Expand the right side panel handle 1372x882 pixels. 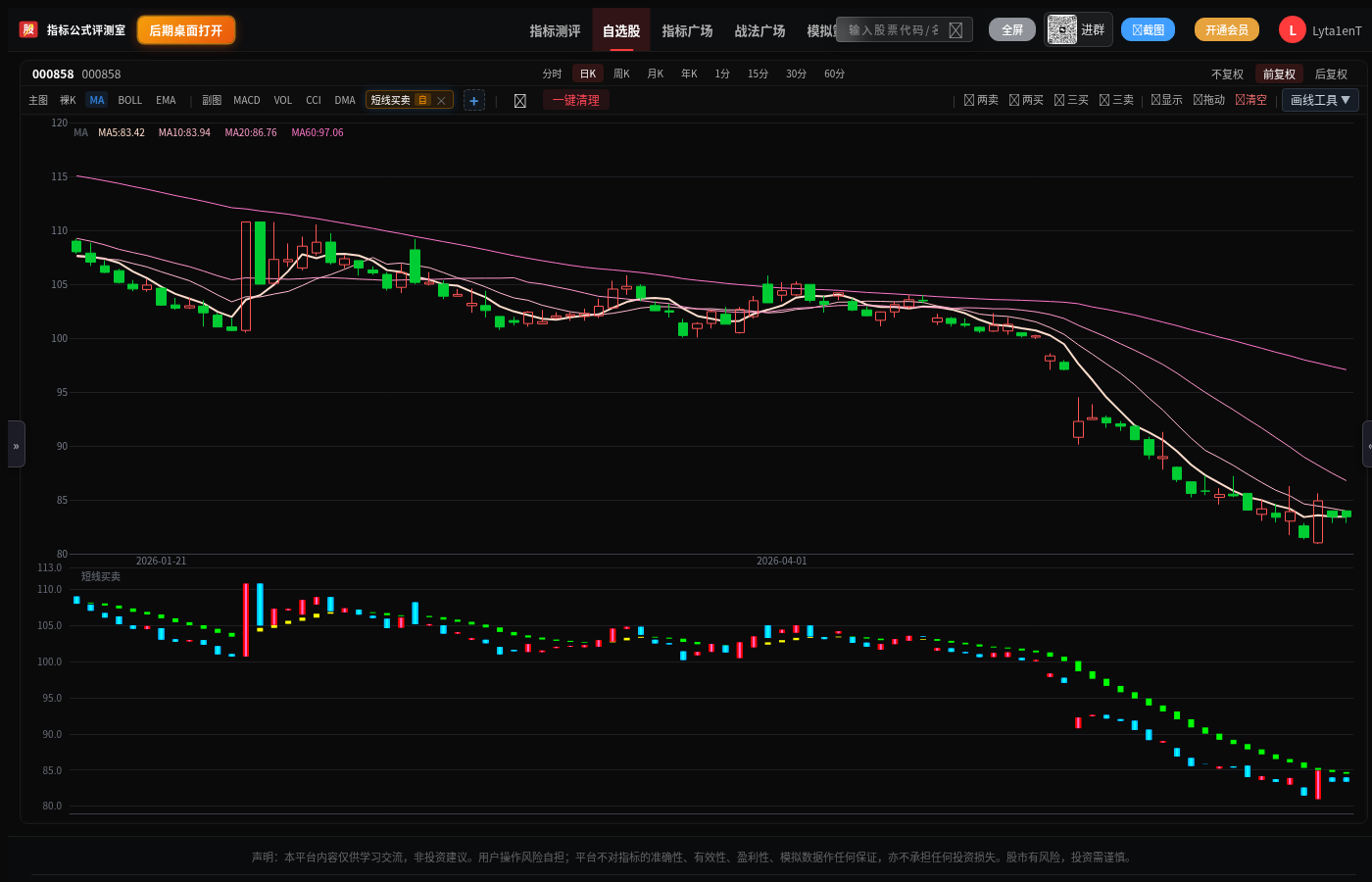[x=1367, y=444]
